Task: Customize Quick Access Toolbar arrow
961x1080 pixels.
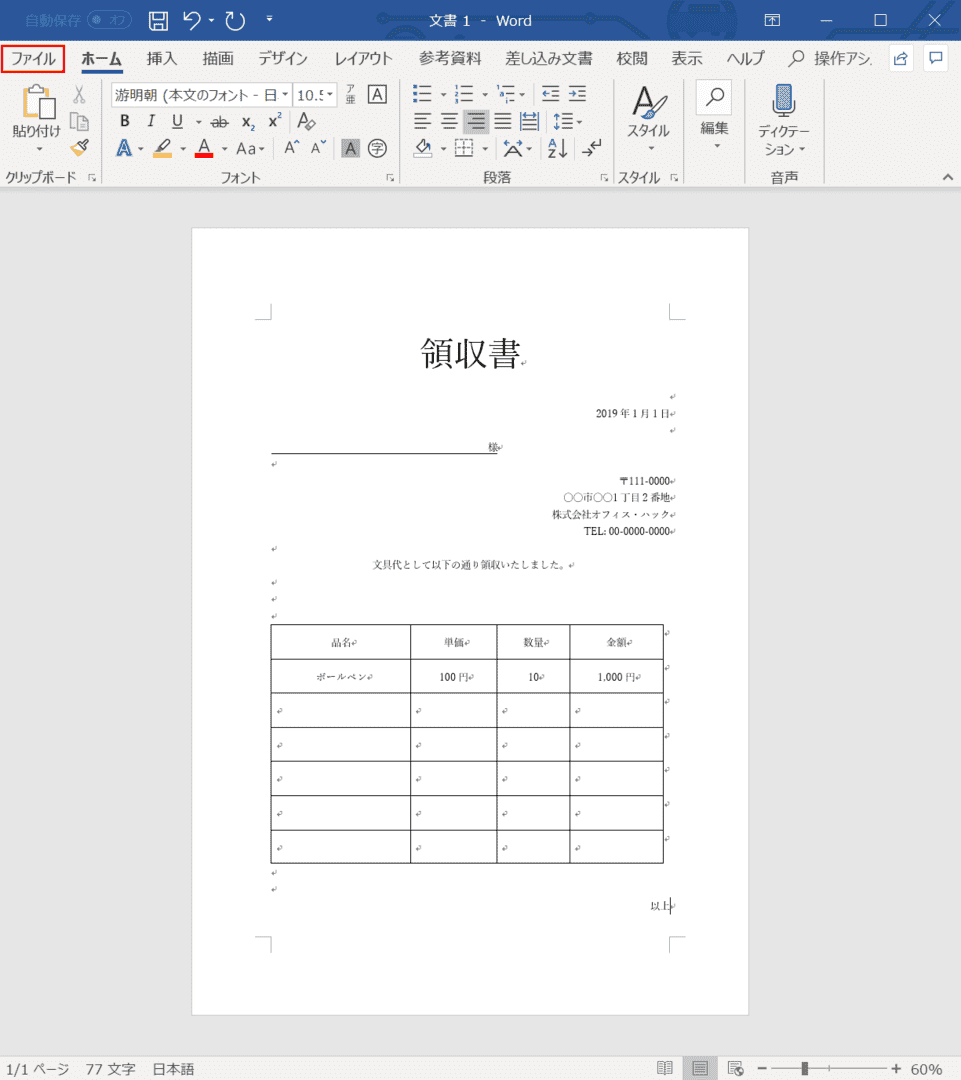Action: point(269,19)
